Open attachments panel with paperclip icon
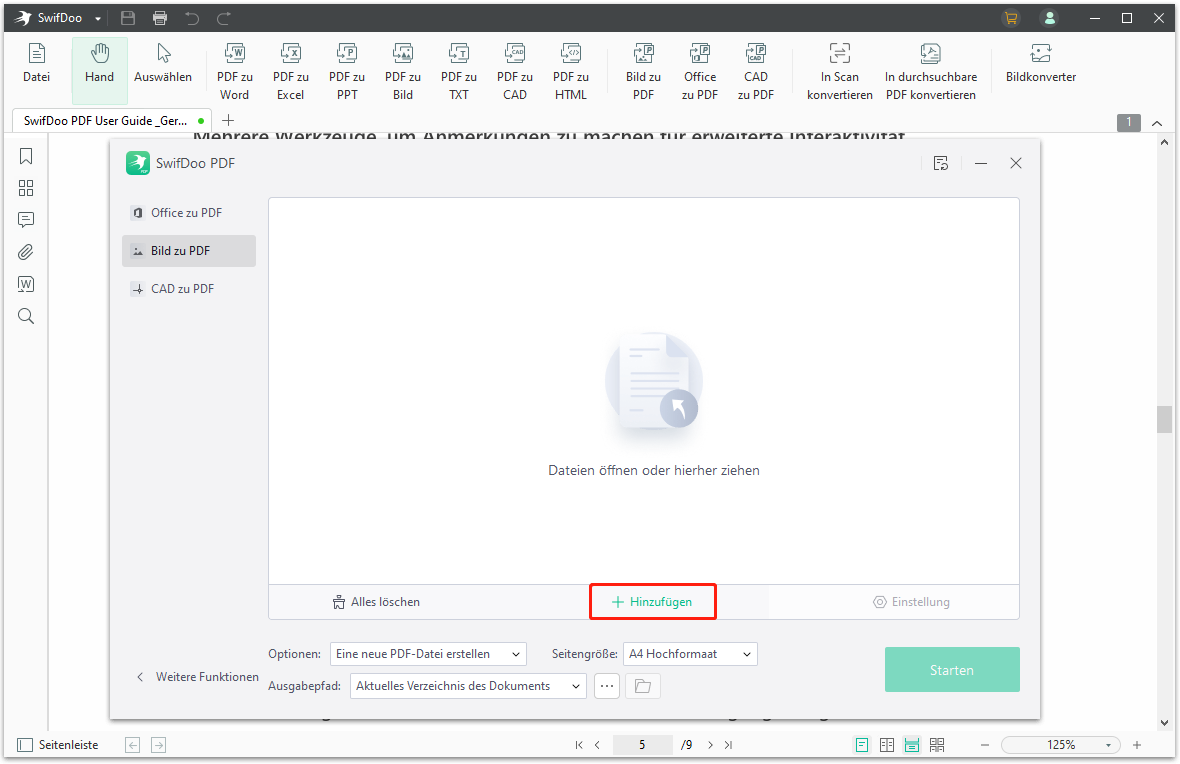 [x=26, y=252]
